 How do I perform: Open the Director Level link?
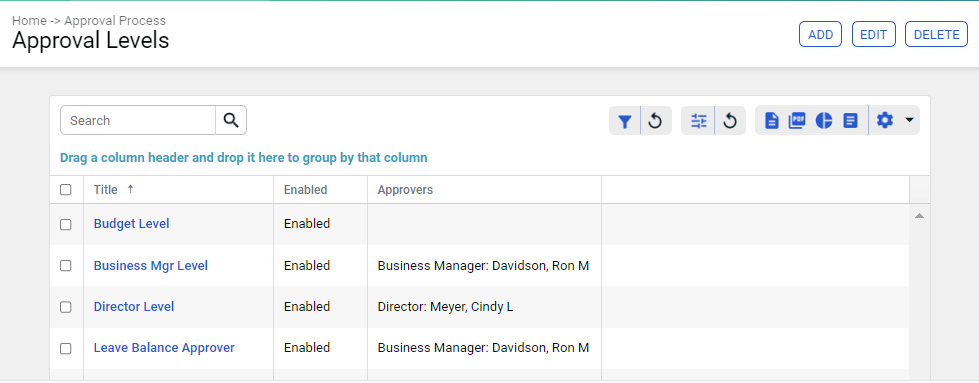134,307
